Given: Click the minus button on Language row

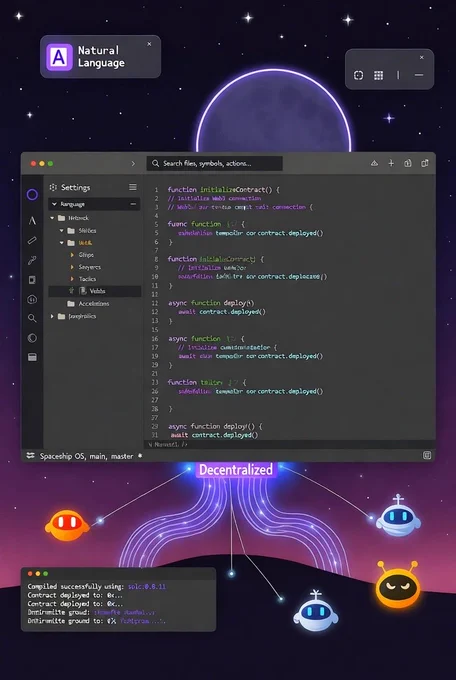Looking at the screenshot, I should tap(133, 204).
